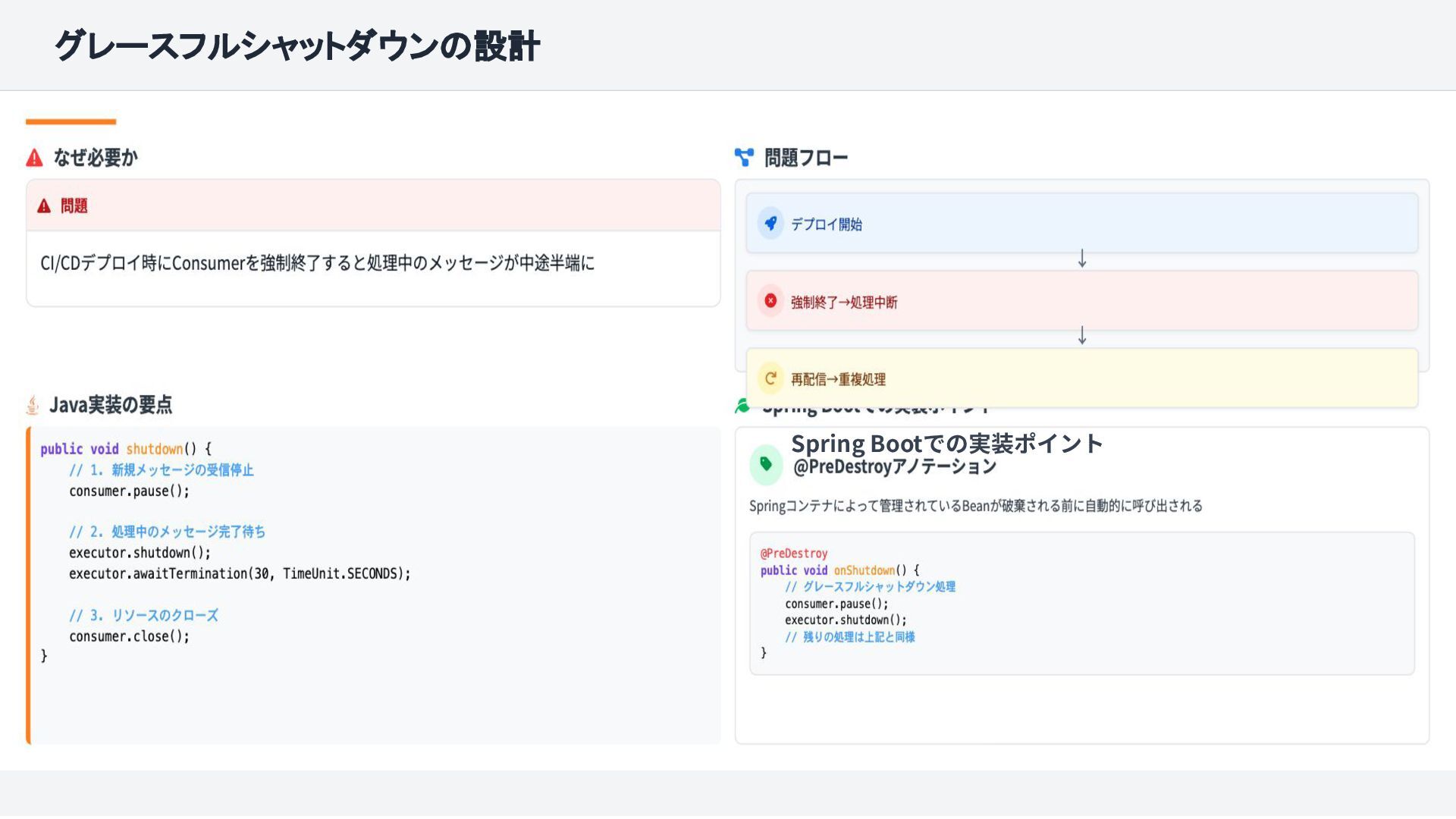The width and height of the screenshot is (1456, 819).
Task: Click the consumer.pause() line in Java code
Action: (129, 491)
